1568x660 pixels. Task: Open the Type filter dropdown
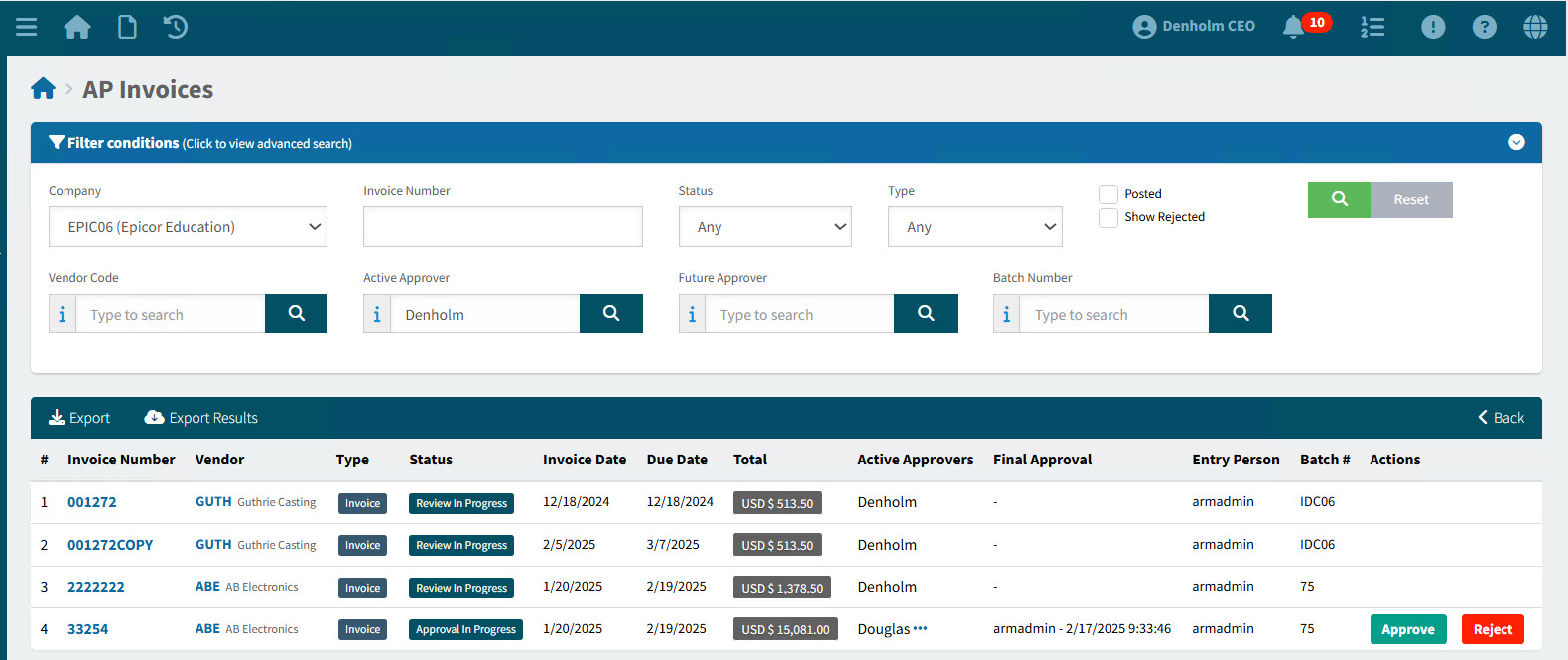[975, 227]
